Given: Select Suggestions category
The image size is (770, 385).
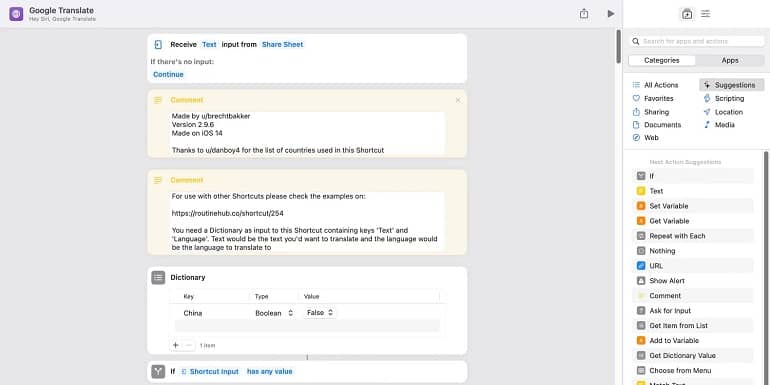Looking at the screenshot, I should tap(732, 85).
